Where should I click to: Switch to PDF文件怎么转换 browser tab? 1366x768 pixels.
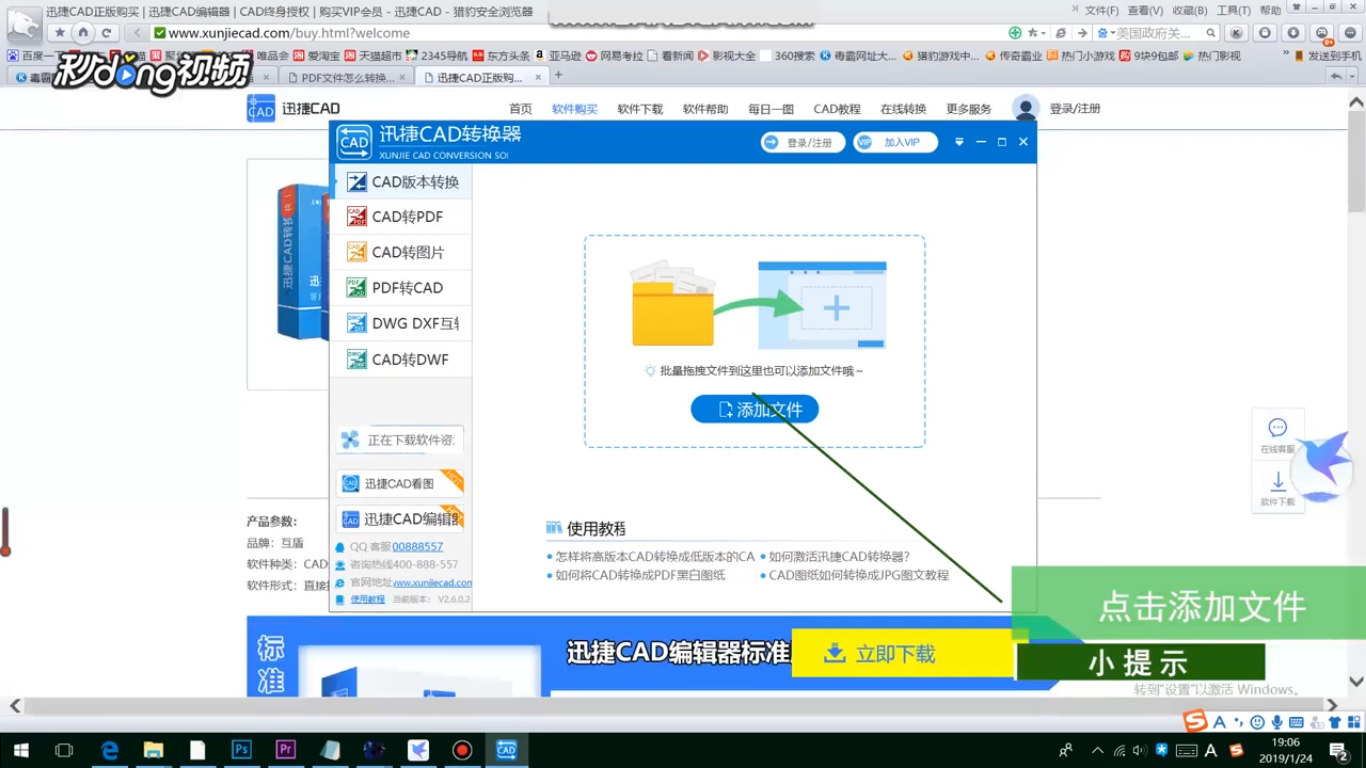pyautogui.click(x=346, y=77)
